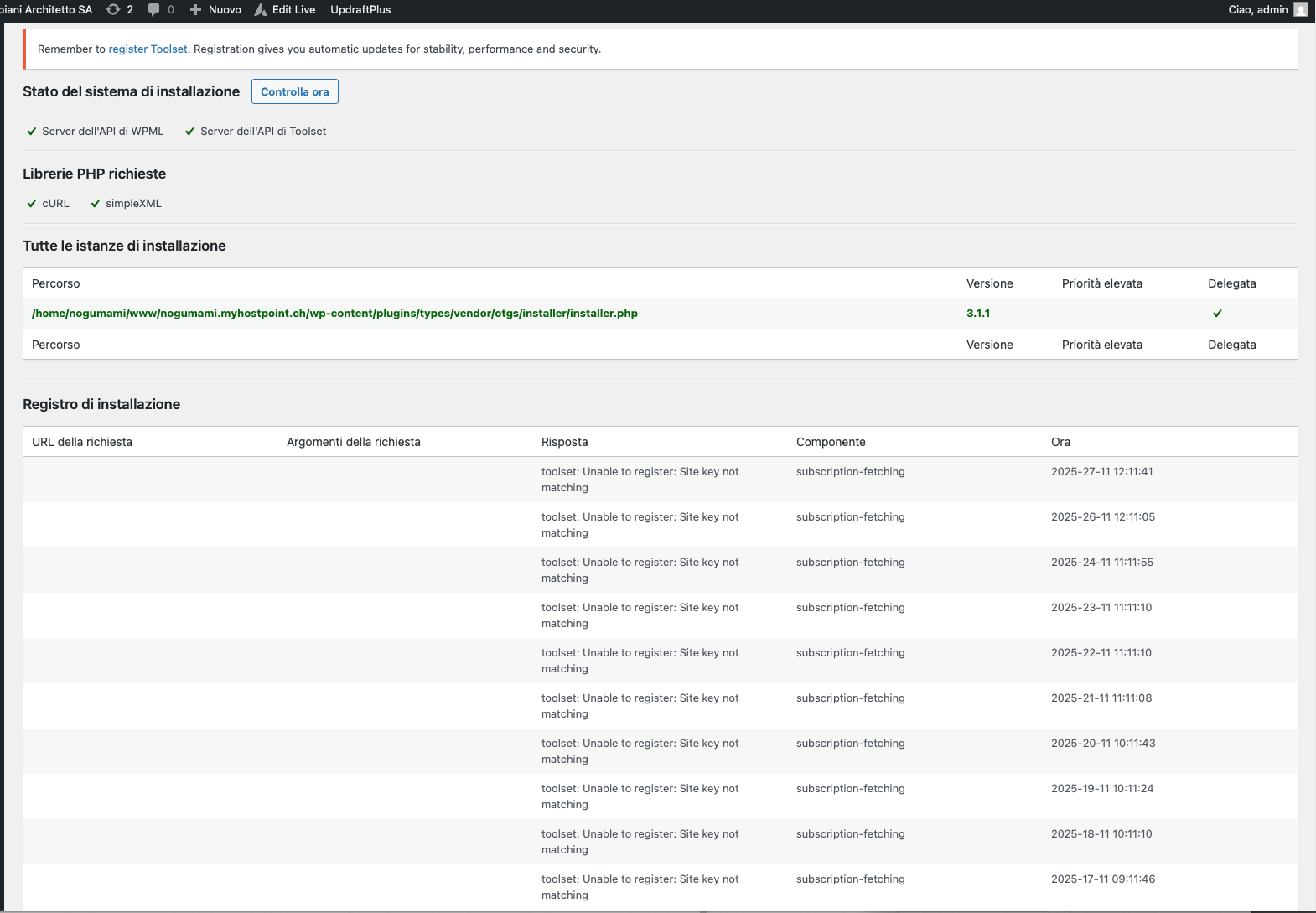Click the cURL library checkmark

[x=32, y=204]
